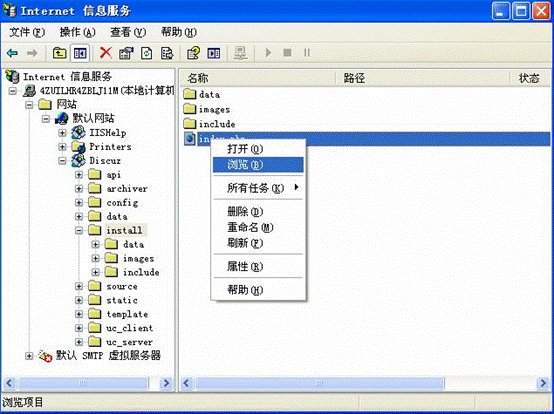Screen dimensions: 554x414
Task: Click the Stop item square icon
Action: tap(287, 53)
